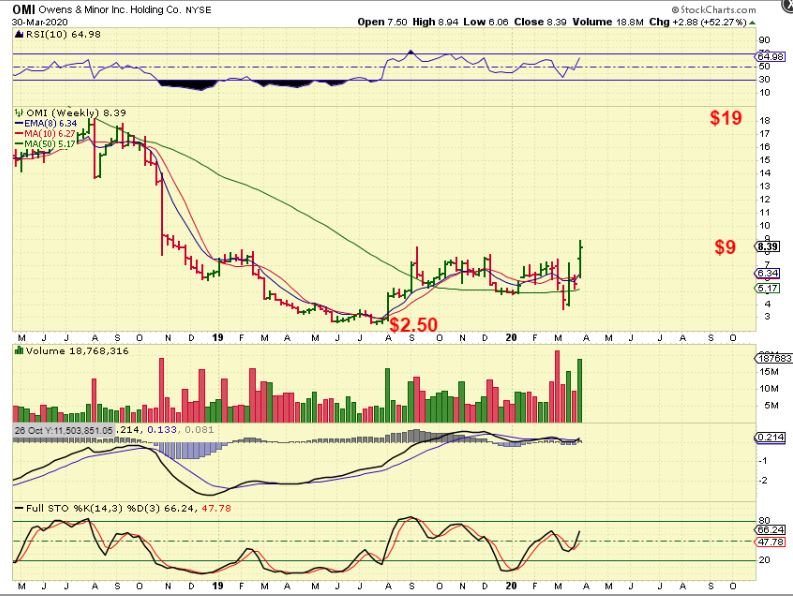Click the High 8.94 value
The height and width of the screenshot is (596, 793).
pos(435,22)
